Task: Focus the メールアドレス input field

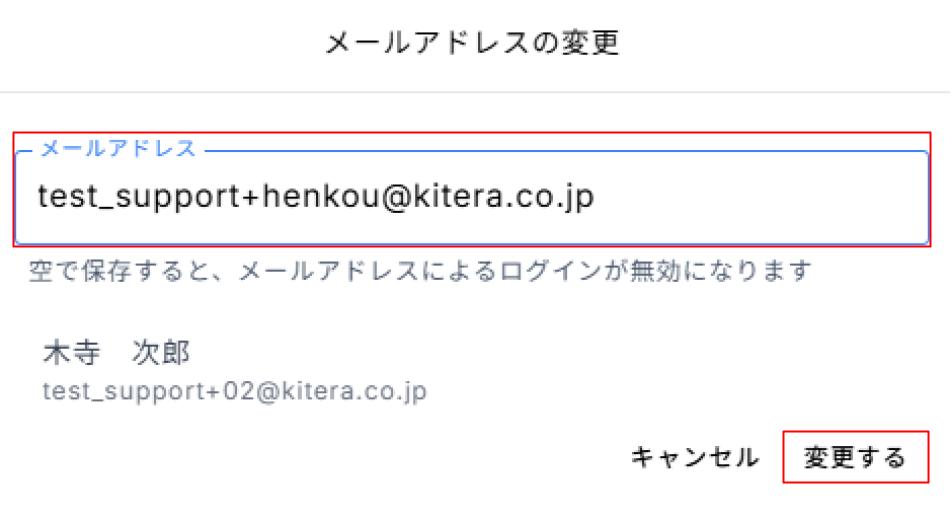Action: tap(472, 197)
